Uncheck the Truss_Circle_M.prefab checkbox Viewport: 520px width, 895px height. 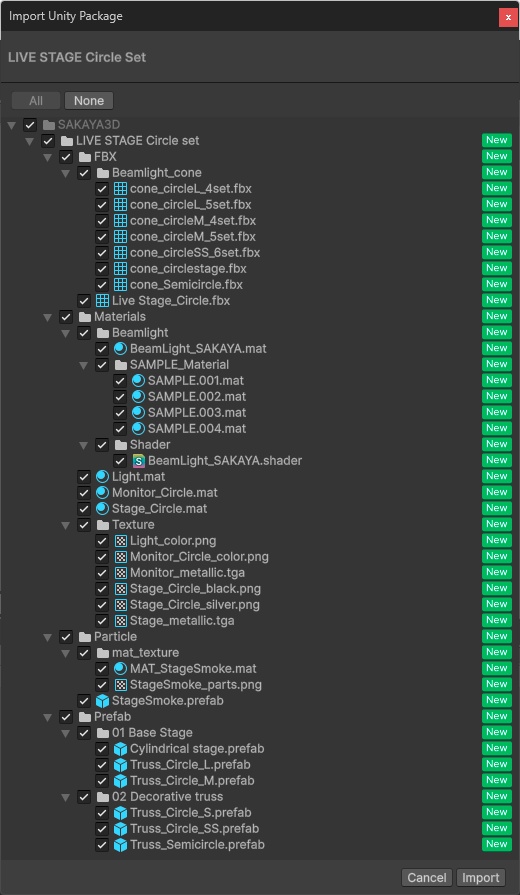click(102, 780)
